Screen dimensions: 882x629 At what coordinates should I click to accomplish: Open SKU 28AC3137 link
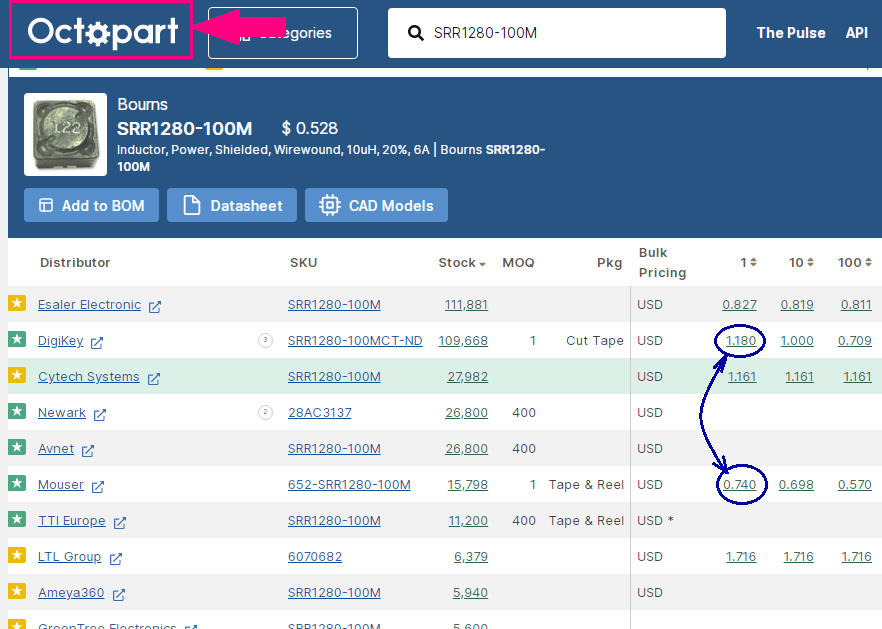click(320, 412)
